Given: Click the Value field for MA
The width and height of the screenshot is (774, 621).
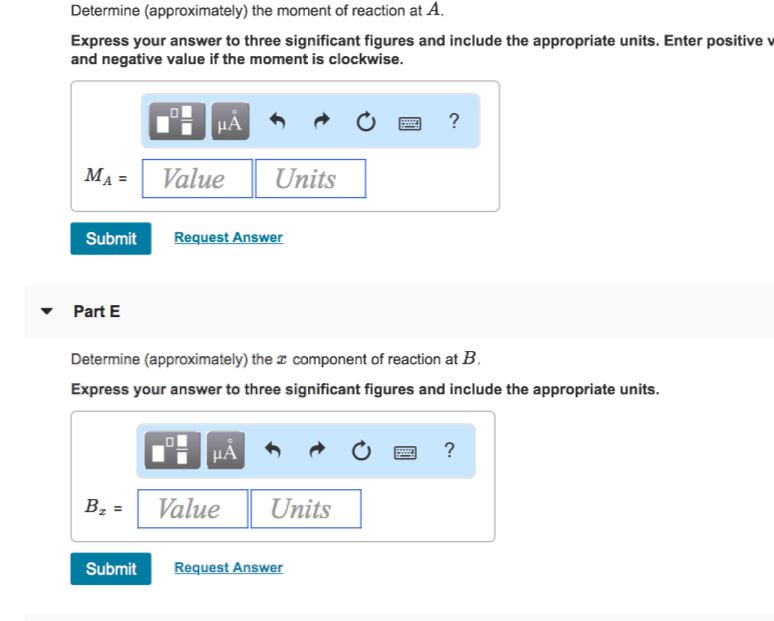Looking at the screenshot, I should click(197, 179).
